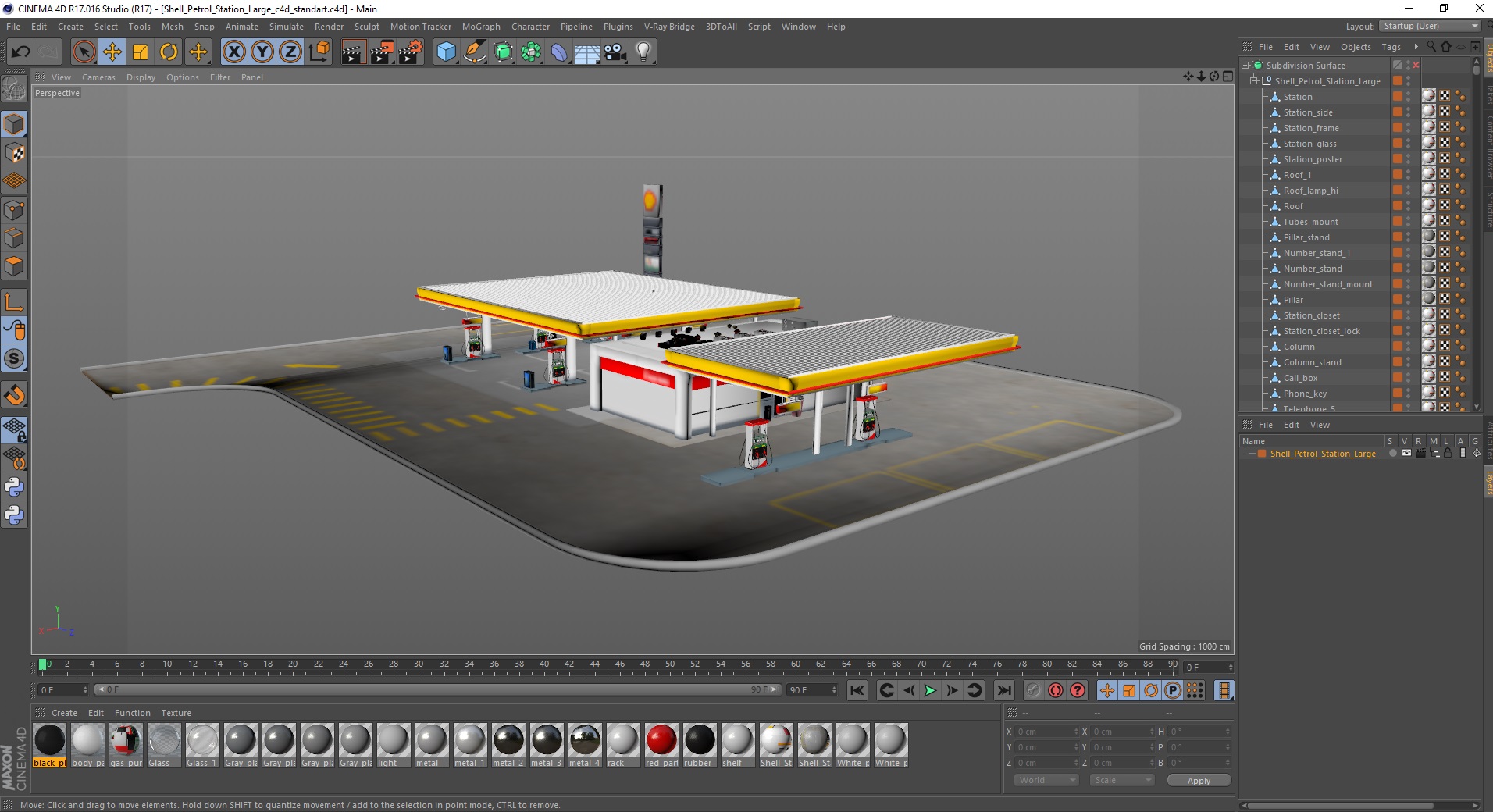
Task: Open the Layout dropdown Startup (User)
Action: point(1429,26)
